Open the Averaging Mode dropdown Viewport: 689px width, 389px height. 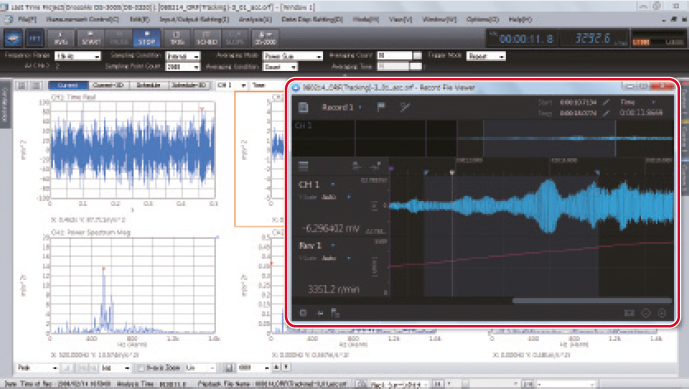click(292, 56)
